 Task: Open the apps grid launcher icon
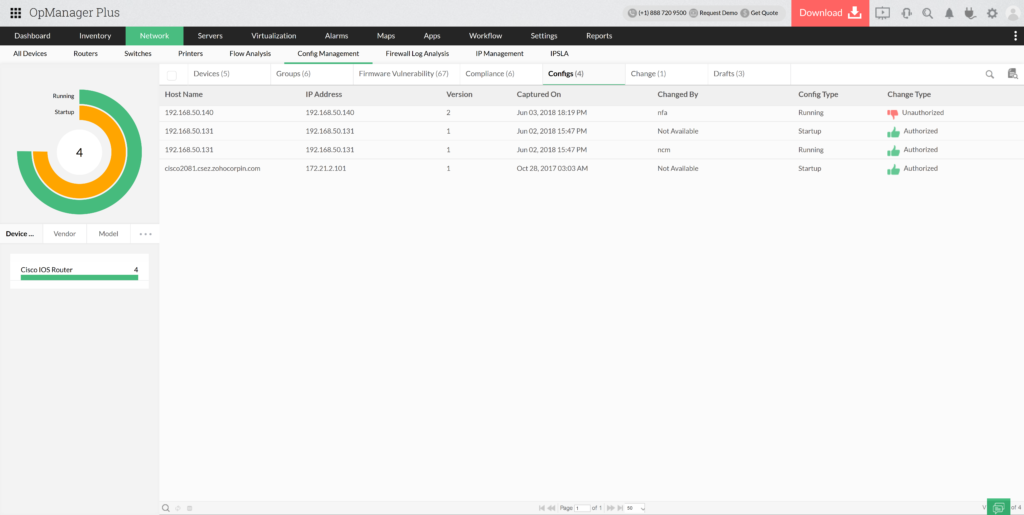pos(15,13)
